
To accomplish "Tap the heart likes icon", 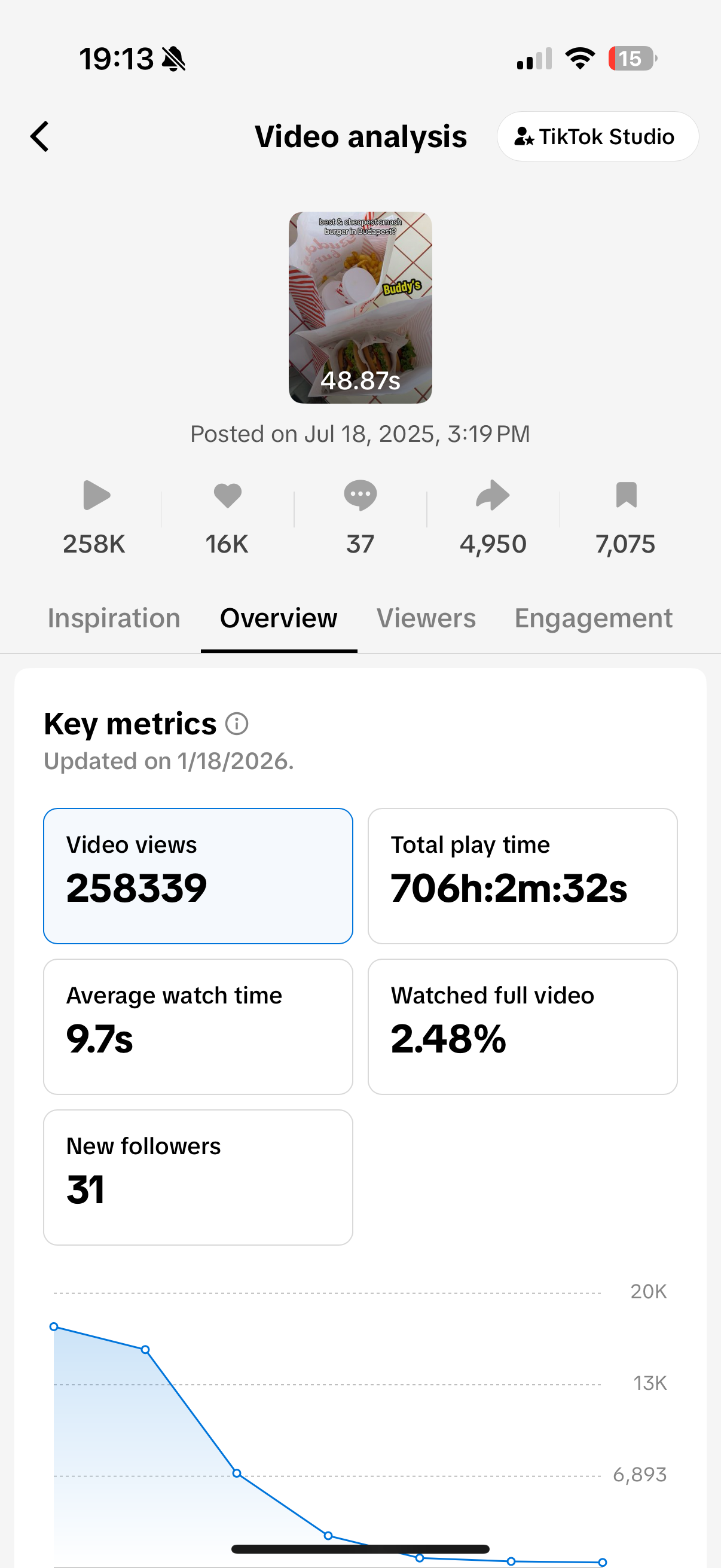I will [x=228, y=495].
